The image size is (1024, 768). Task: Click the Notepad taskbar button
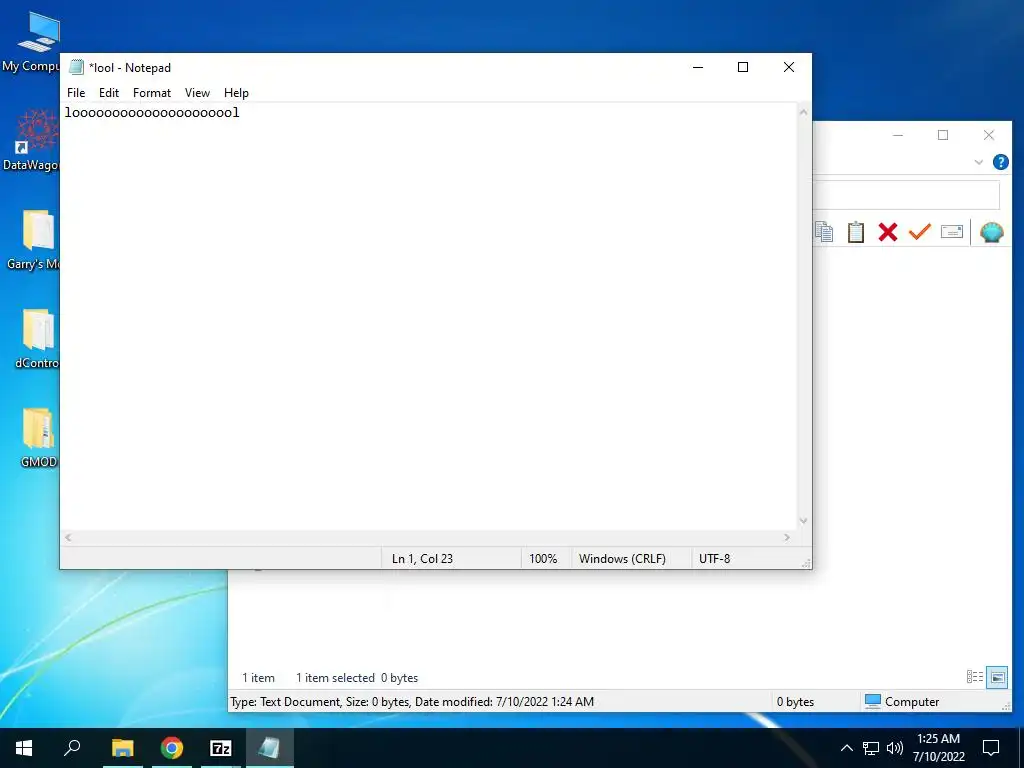pos(269,748)
